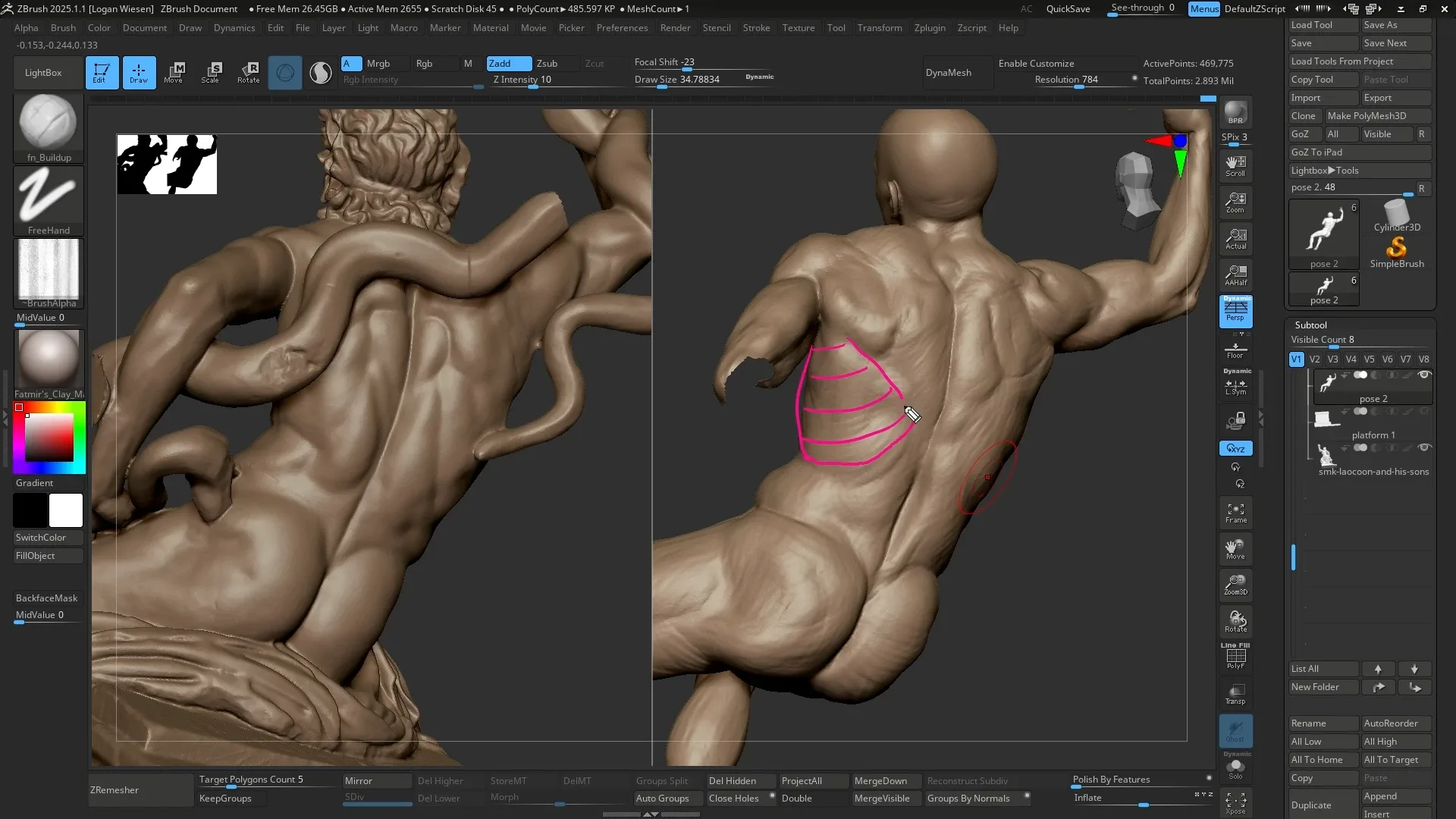Open fn_Buildup brush picker

coord(48,127)
